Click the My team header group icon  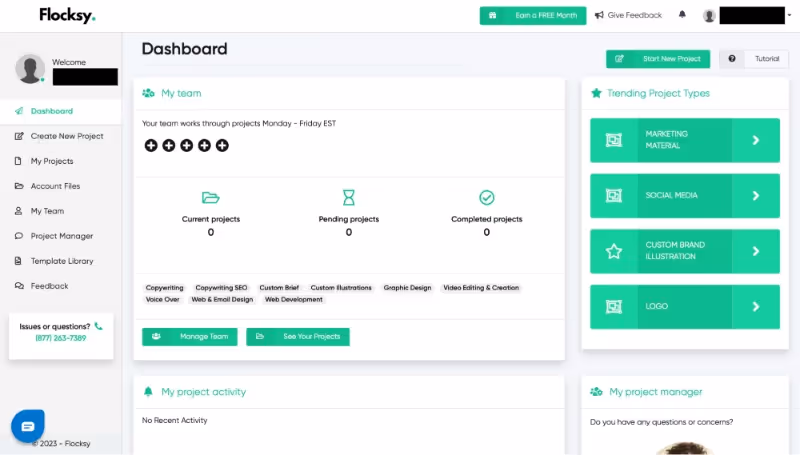coord(148,93)
